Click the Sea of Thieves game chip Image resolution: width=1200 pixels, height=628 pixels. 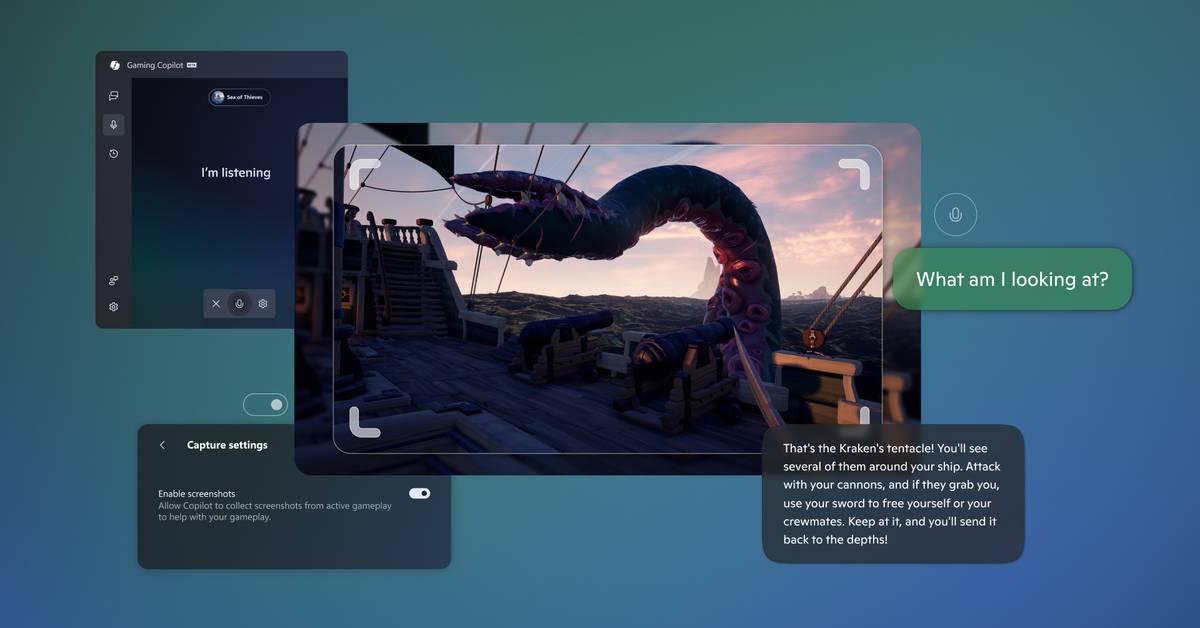click(239, 97)
